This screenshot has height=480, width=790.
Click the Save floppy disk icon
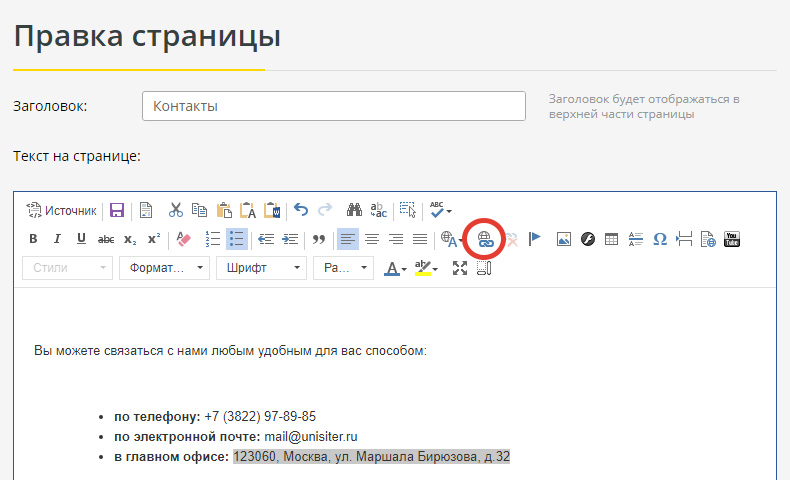[117, 210]
